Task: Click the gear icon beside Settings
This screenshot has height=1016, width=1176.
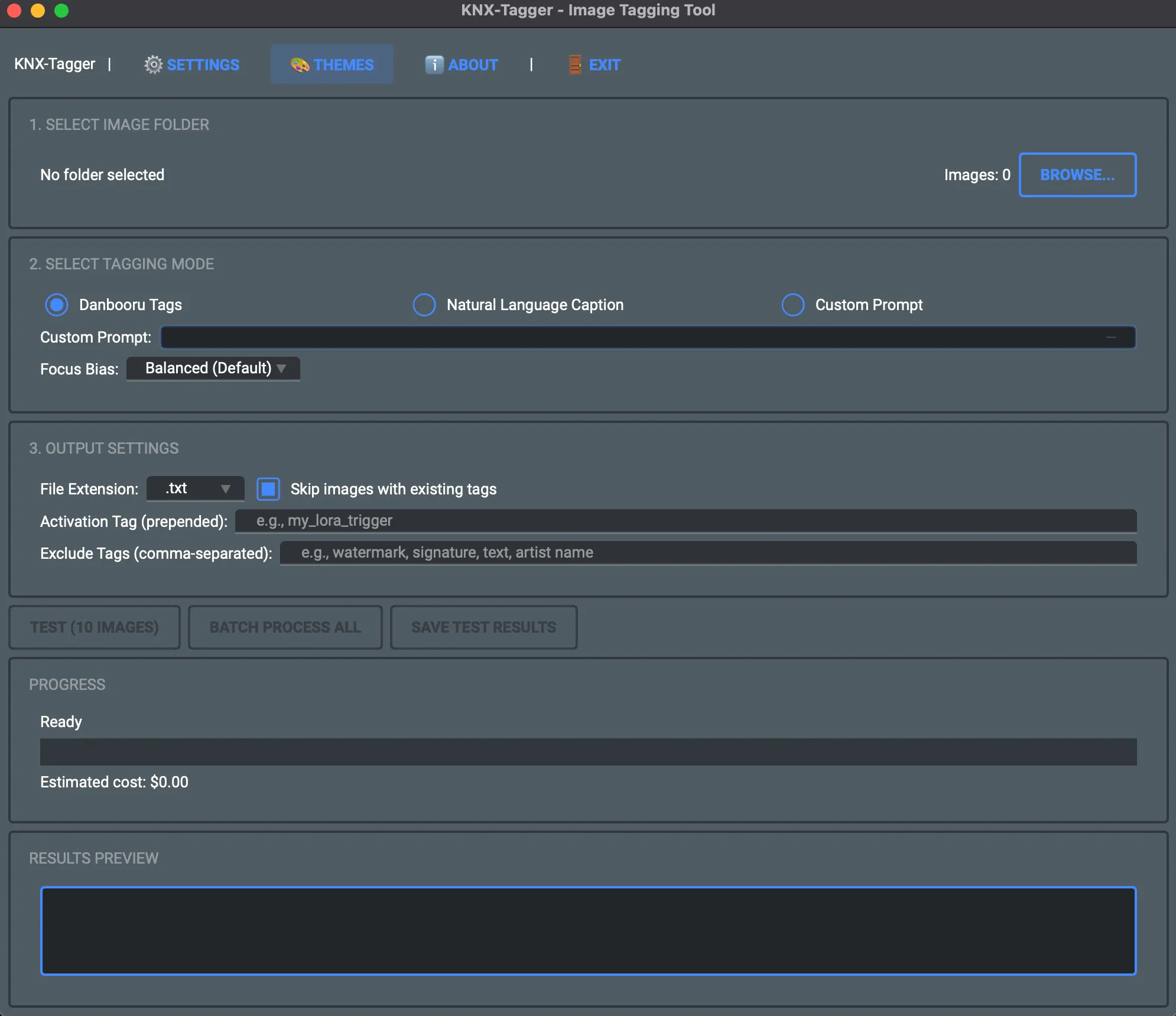Action: [153, 64]
